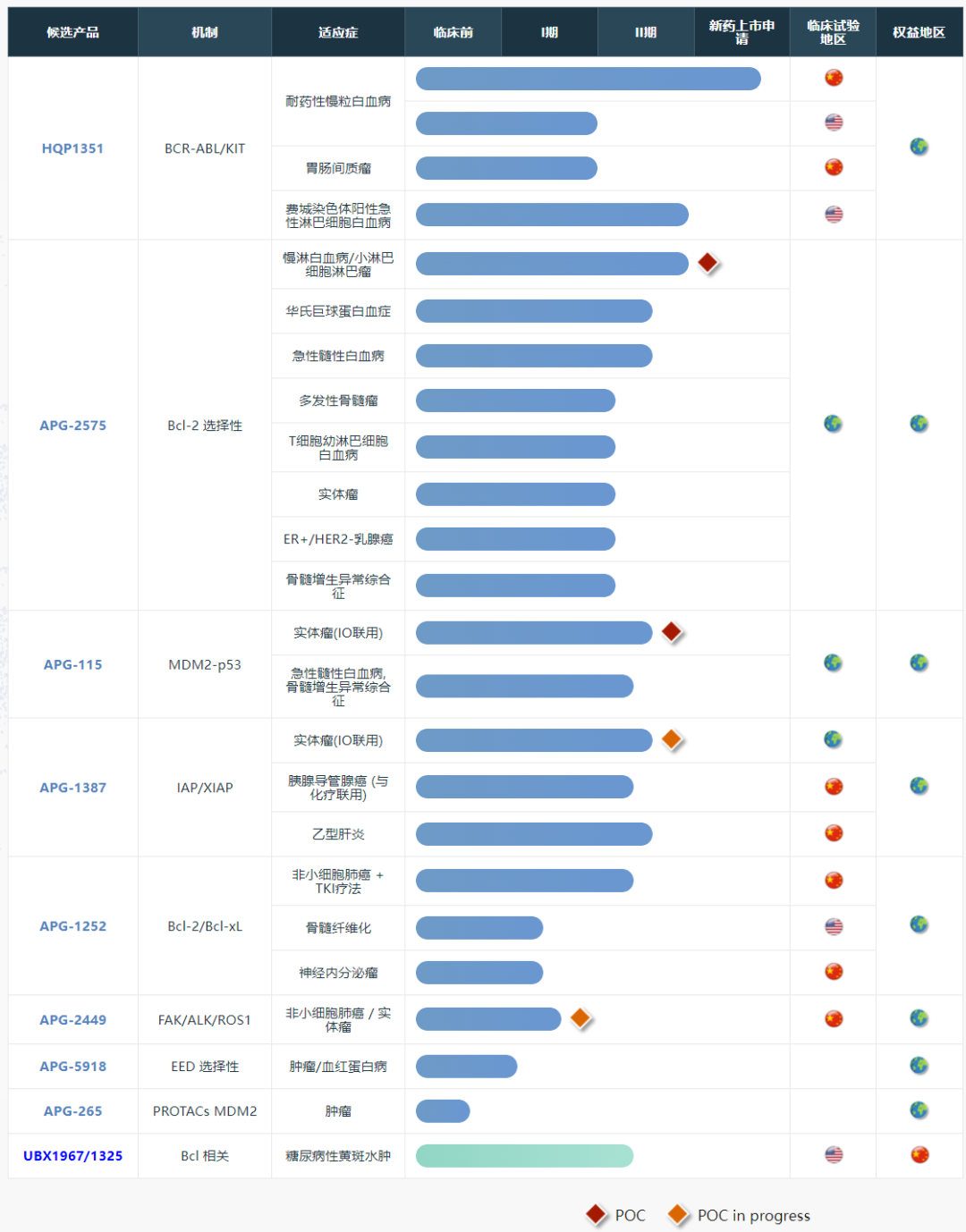This screenshot has height=1232, width=966.
Task: Open the APG-5918 product link
Action: [72, 1067]
